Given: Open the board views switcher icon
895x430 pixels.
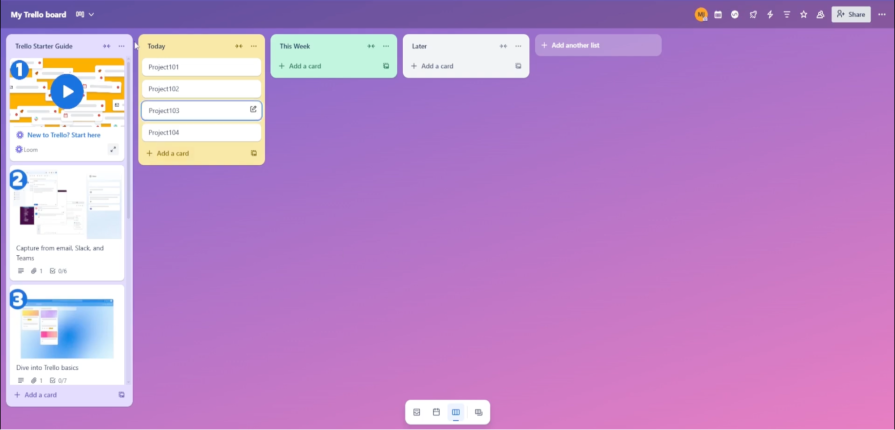Looking at the screenshot, I should (x=80, y=14).
